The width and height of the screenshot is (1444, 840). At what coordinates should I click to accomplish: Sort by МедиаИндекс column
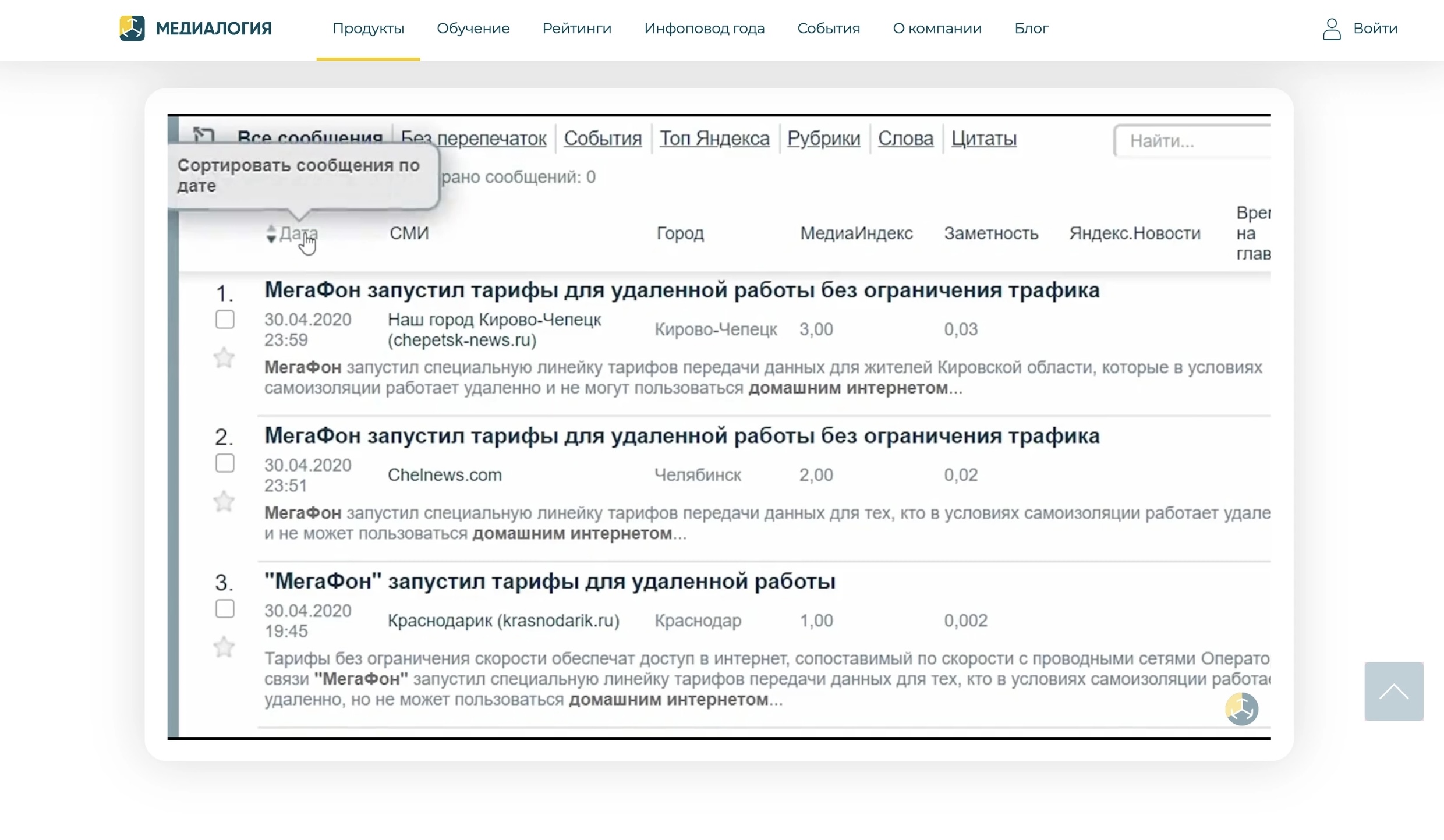(856, 233)
